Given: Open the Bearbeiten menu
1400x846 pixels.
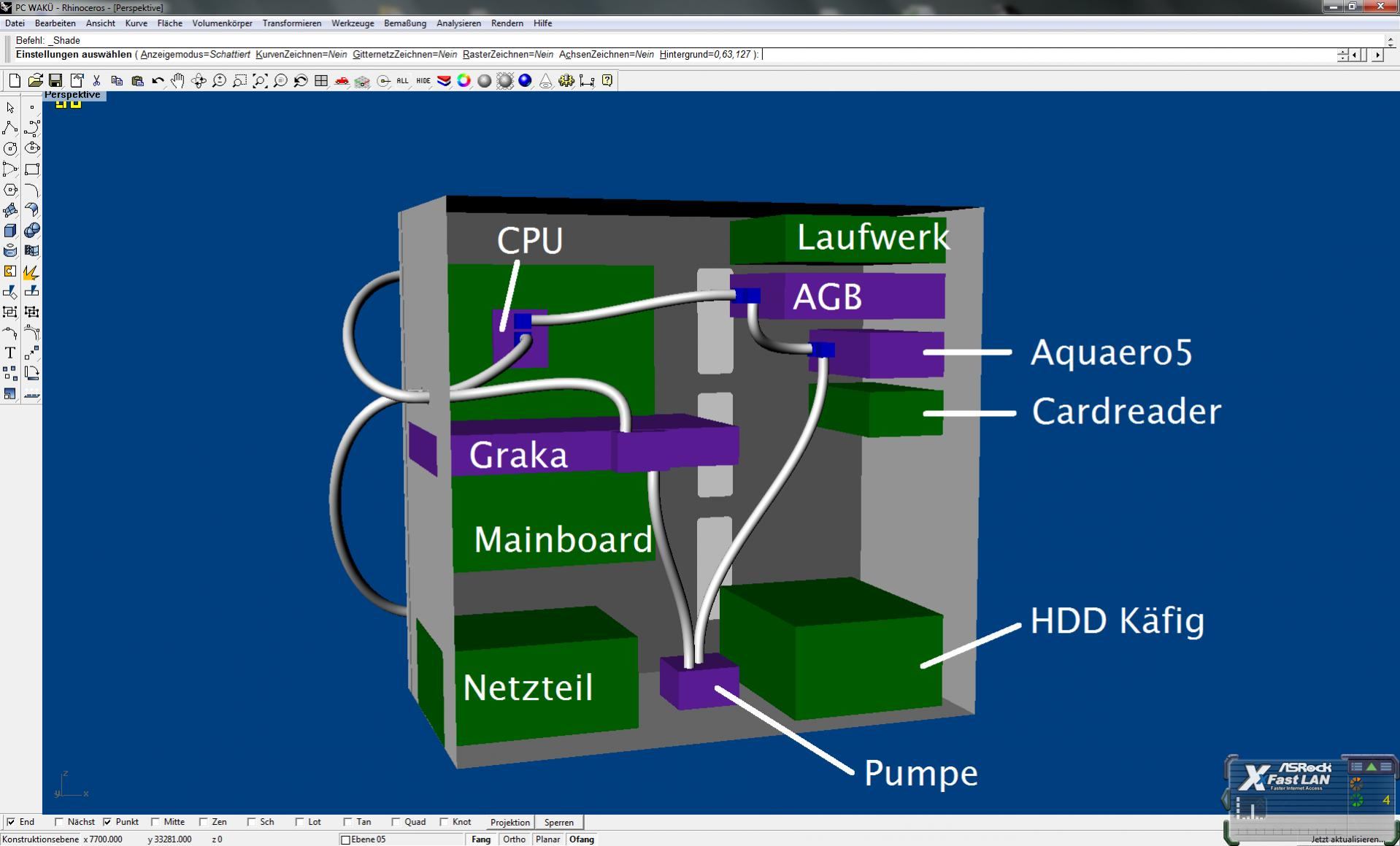Looking at the screenshot, I should (x=55, y=23).
